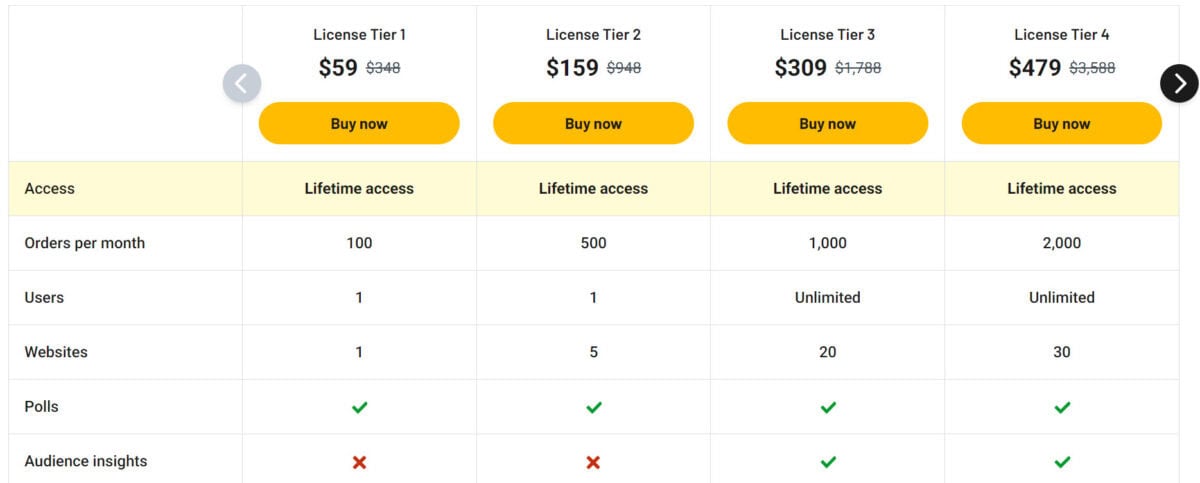Click the struck-through $3,588 original price
This screenshot has width=1200, height=483.
point(1092,69)
